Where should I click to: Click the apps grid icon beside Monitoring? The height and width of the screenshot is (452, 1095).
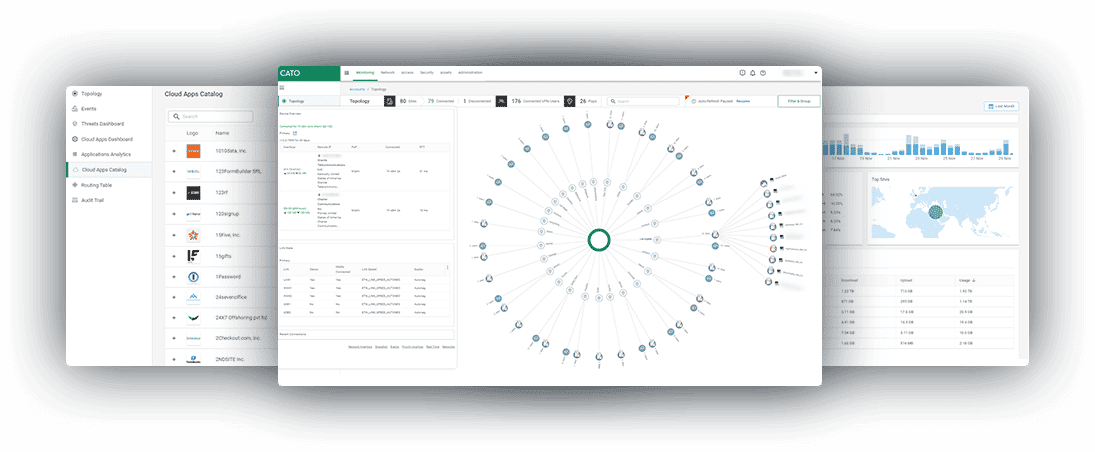(347, 73)
